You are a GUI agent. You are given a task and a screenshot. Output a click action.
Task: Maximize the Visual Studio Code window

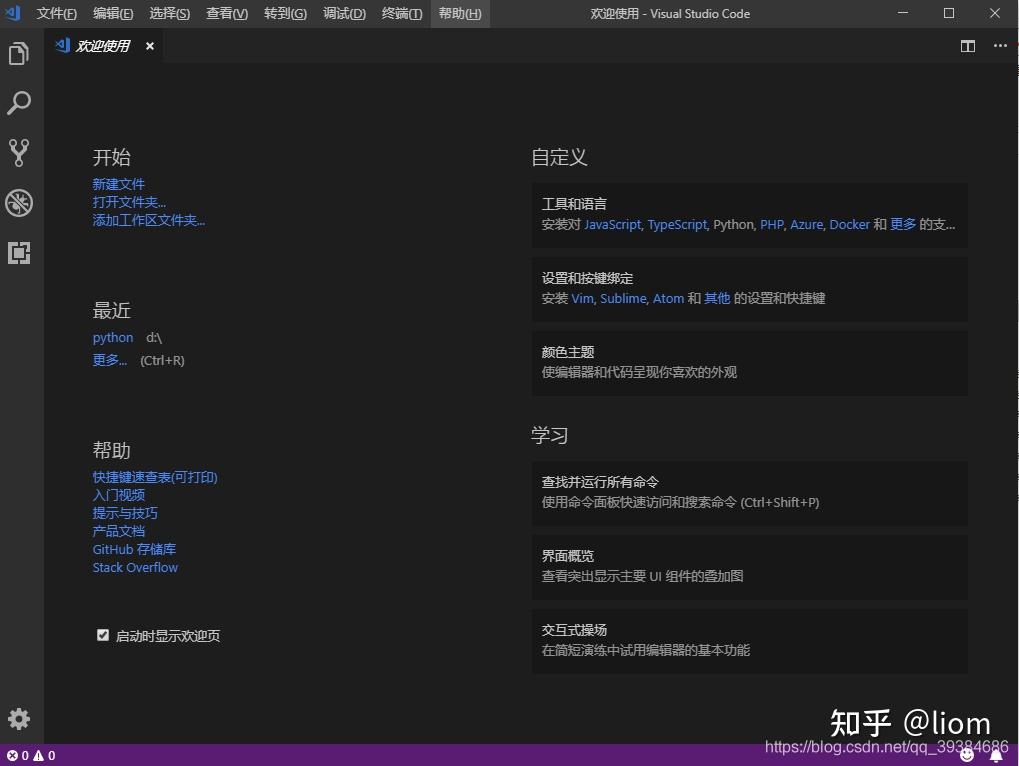point(949,13)
